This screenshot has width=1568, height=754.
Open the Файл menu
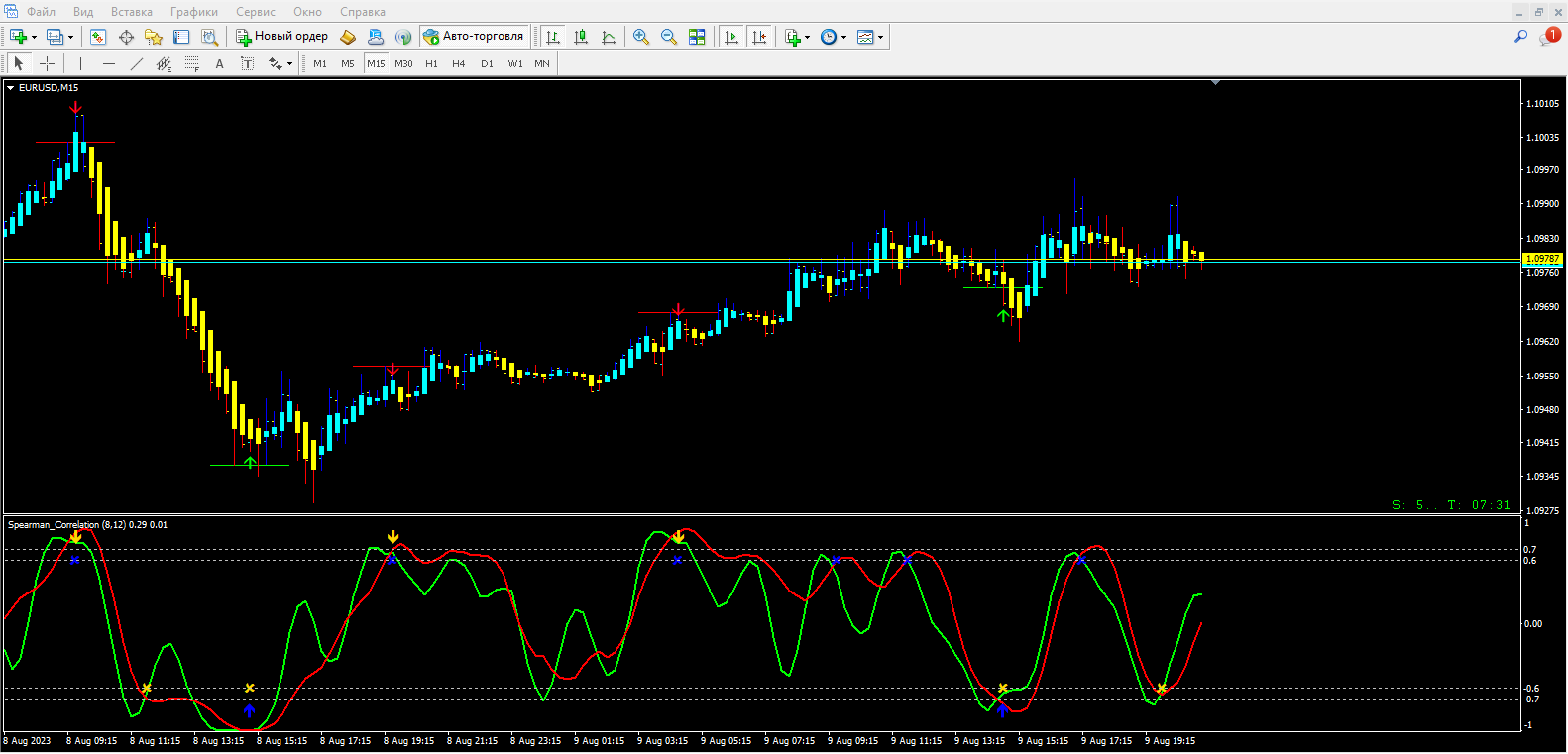[x=41, y=12]
